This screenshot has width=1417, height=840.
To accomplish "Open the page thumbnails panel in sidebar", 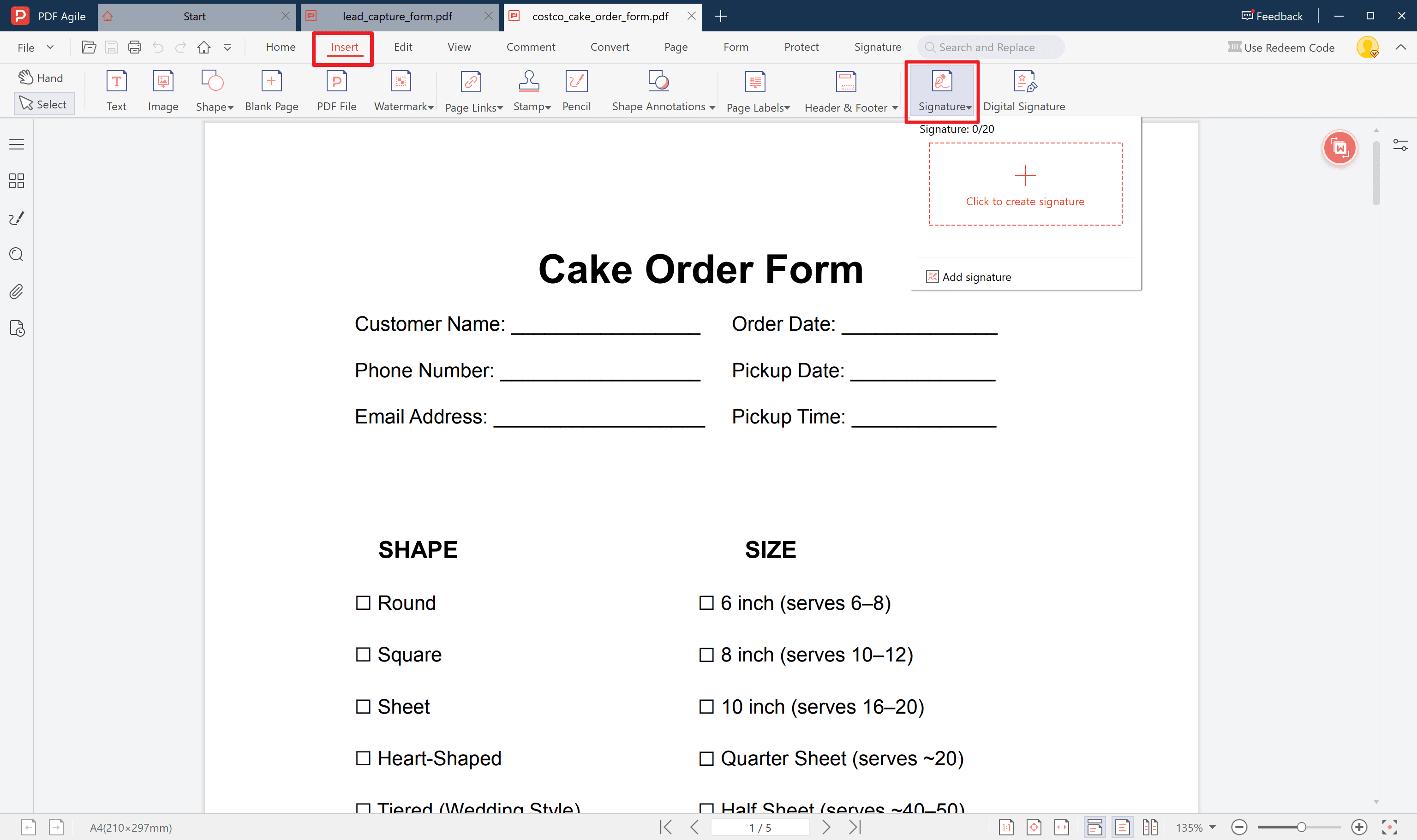I will [16, 181].
